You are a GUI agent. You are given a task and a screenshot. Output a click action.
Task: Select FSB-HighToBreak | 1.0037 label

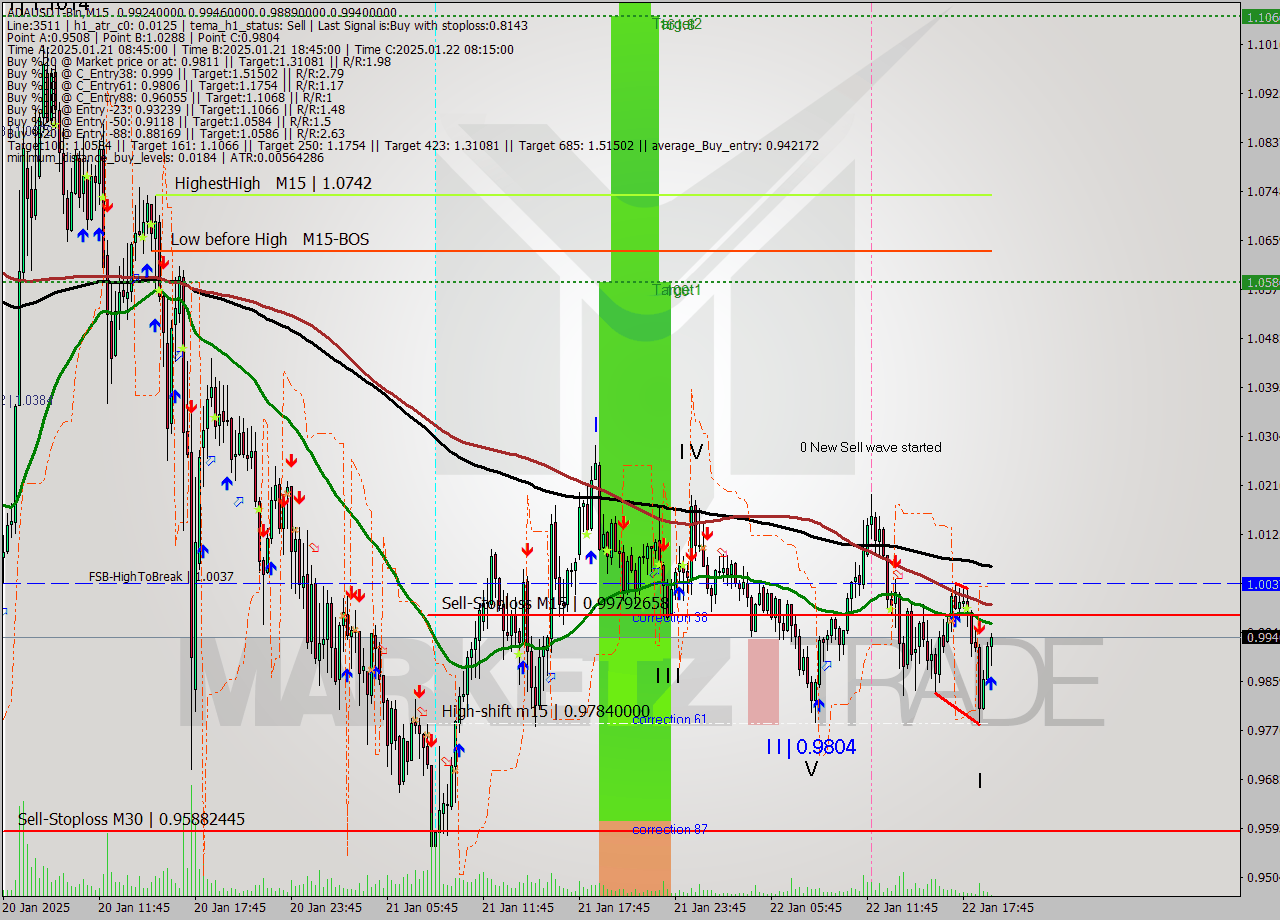coord(161,577)
